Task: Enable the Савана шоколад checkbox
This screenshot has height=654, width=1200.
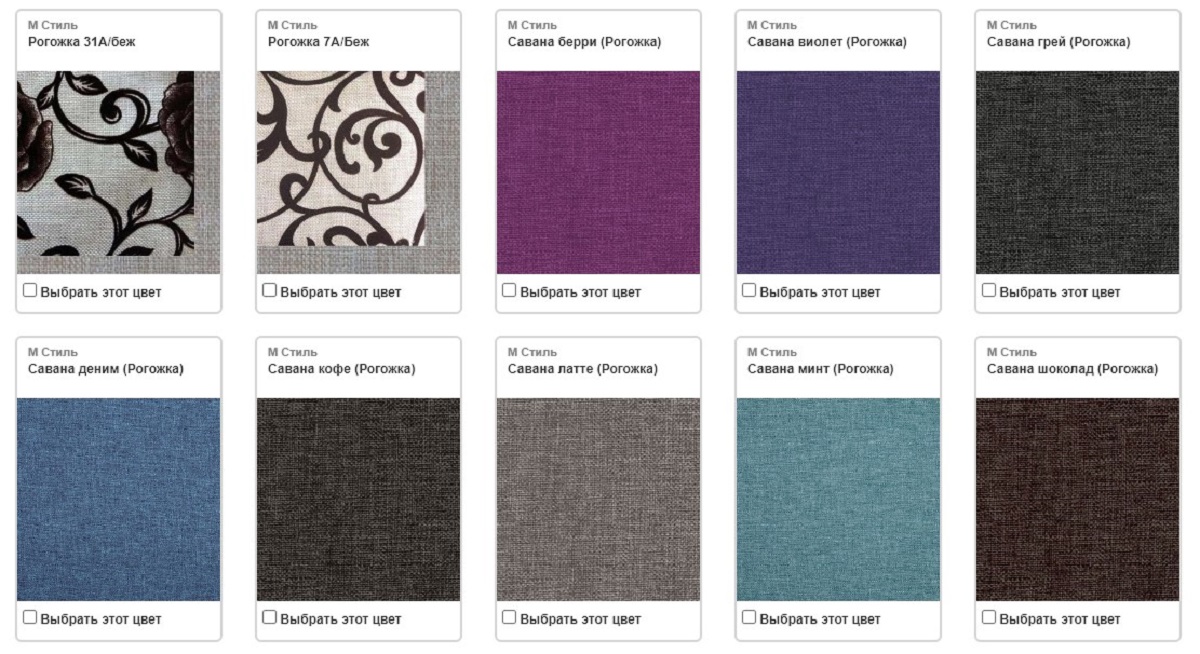Action: coord(989,618)
